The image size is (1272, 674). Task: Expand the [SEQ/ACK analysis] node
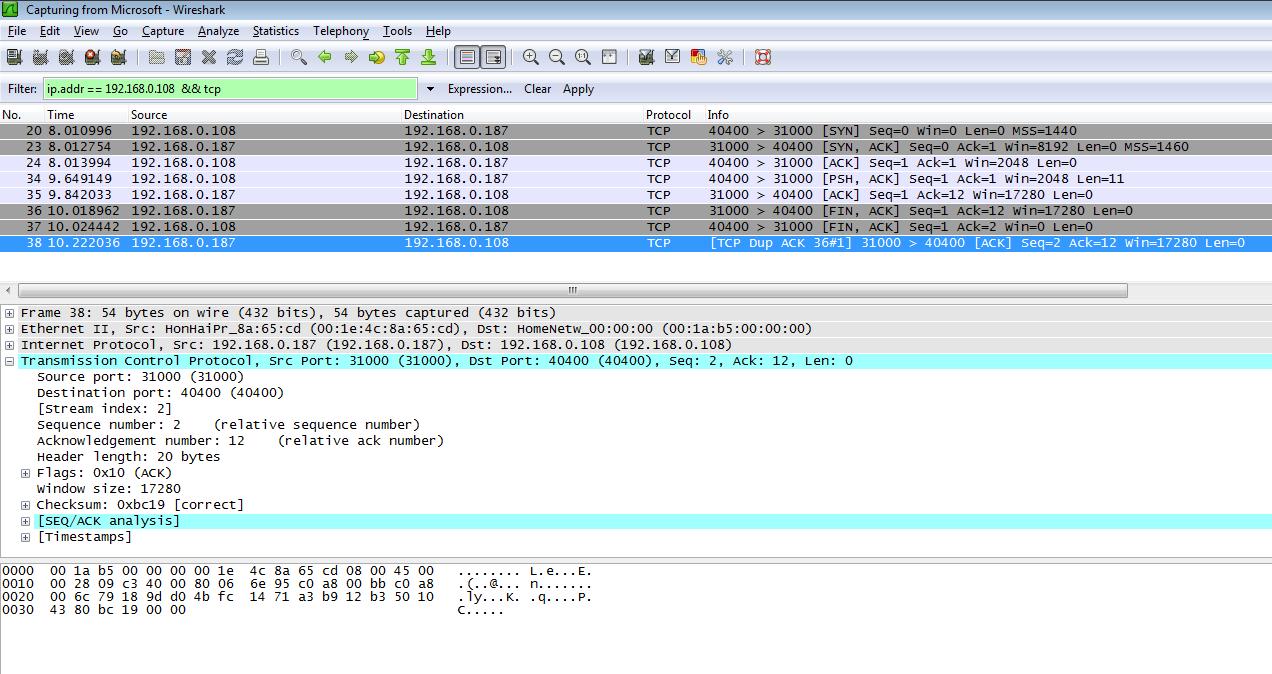[x=26, y=521]
